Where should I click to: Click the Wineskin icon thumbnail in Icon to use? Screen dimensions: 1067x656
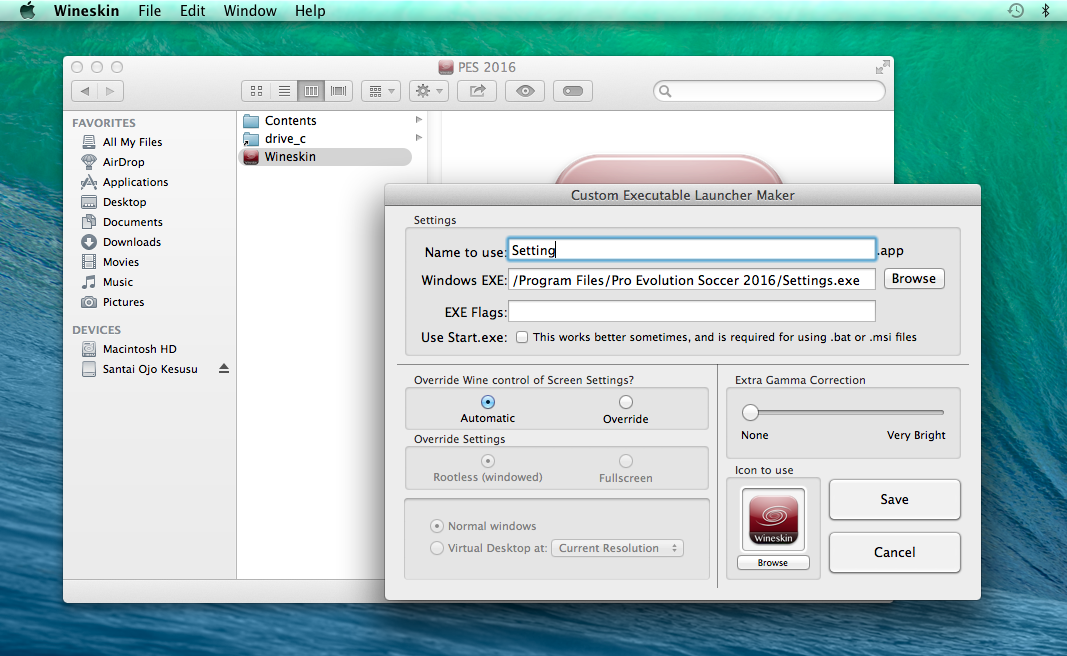tap(773, 520)
